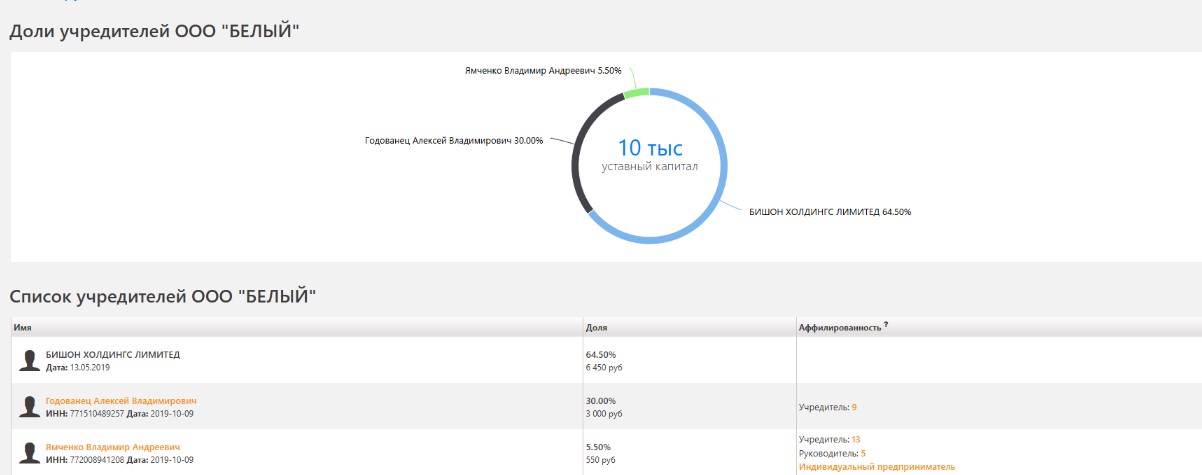Click chart label Годованец Алексей Владимирович 30.00%
The height and width of the screenshot is (475, 1202).
pos(454,141)
